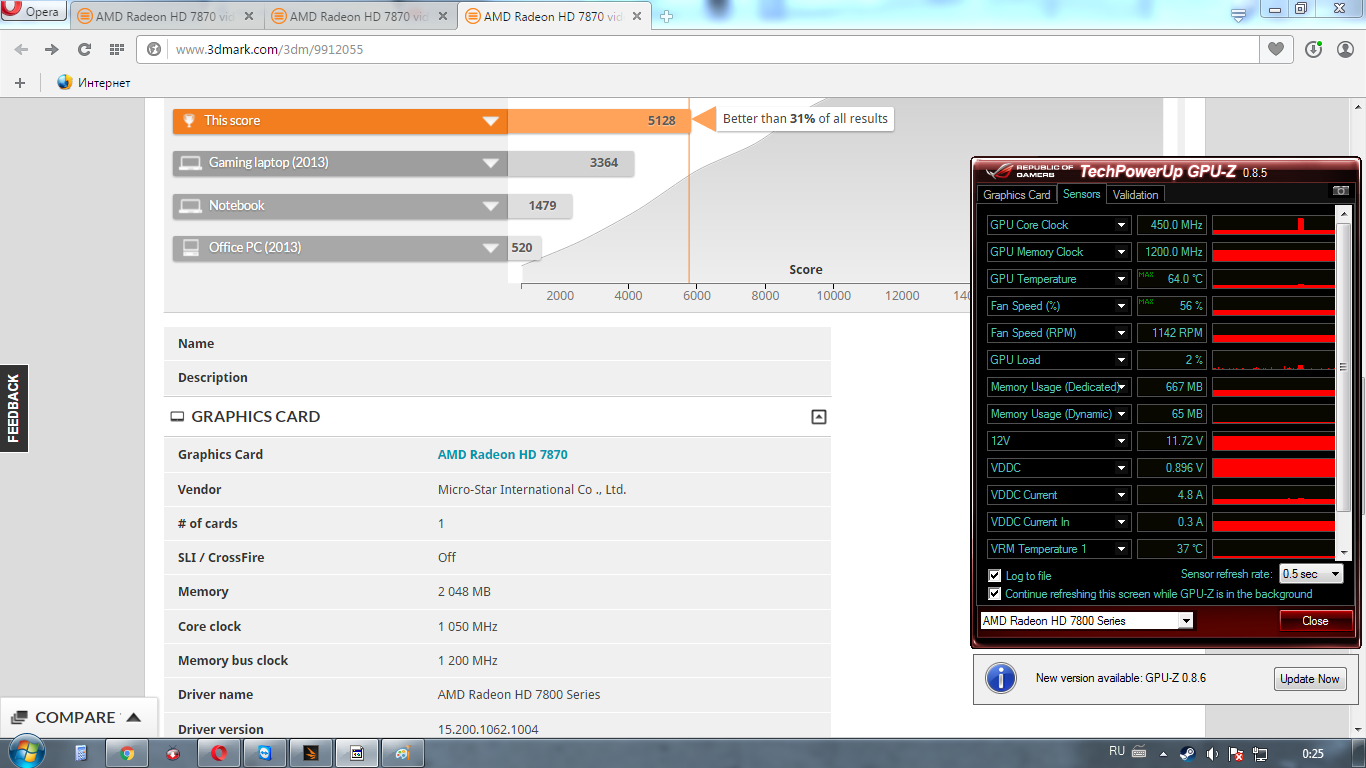Add page to bookmarks with the heart icon
The image size is (1366, 768).
pos(1276,49)
